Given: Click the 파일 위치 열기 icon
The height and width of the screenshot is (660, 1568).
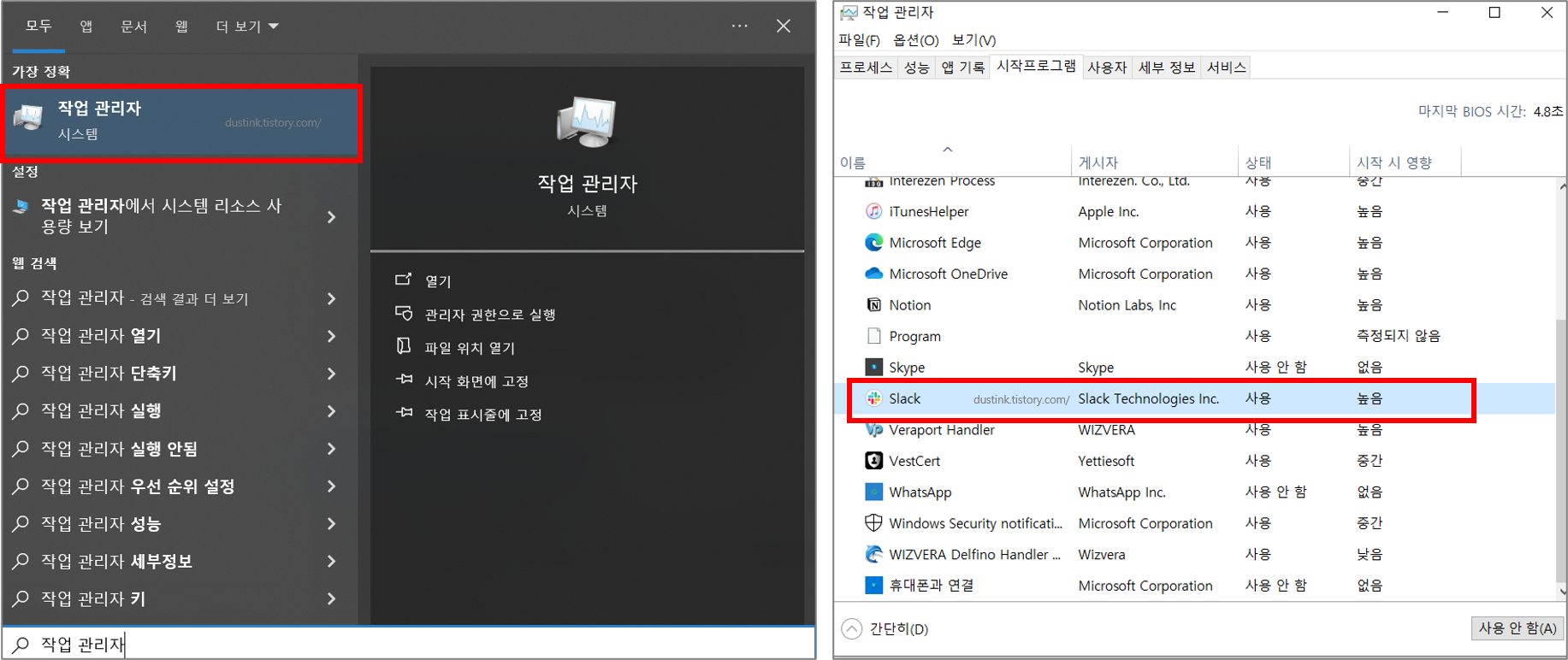Looking at the screenshot, I should click(404, 345).
